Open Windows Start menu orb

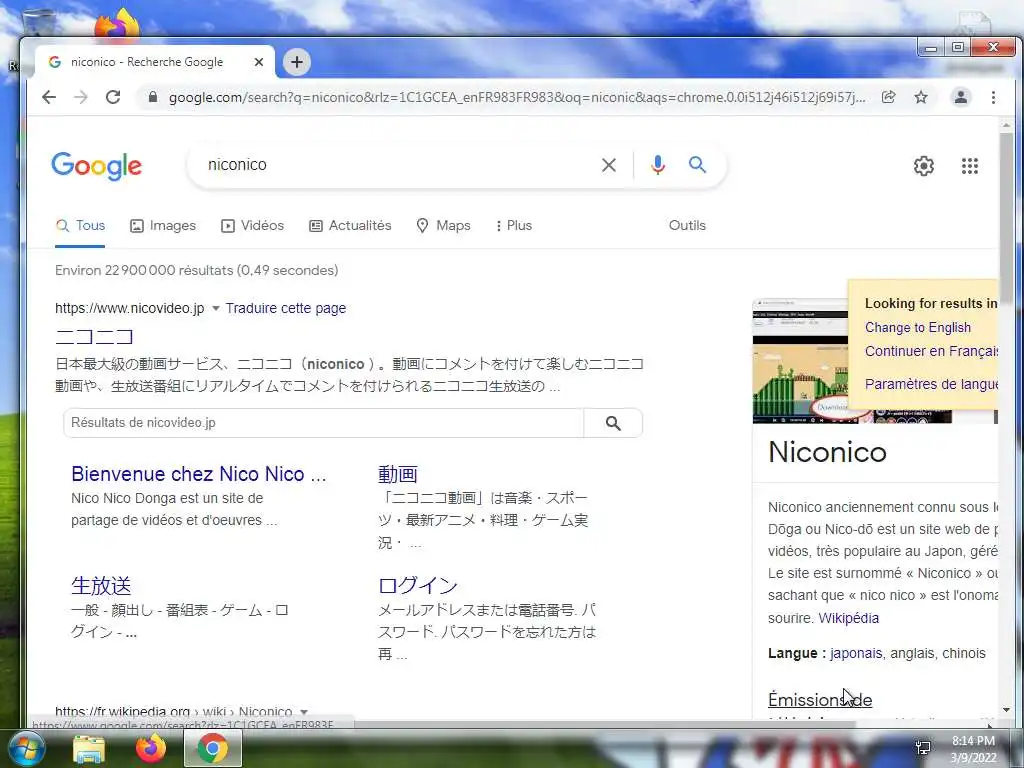coord(25,748)
